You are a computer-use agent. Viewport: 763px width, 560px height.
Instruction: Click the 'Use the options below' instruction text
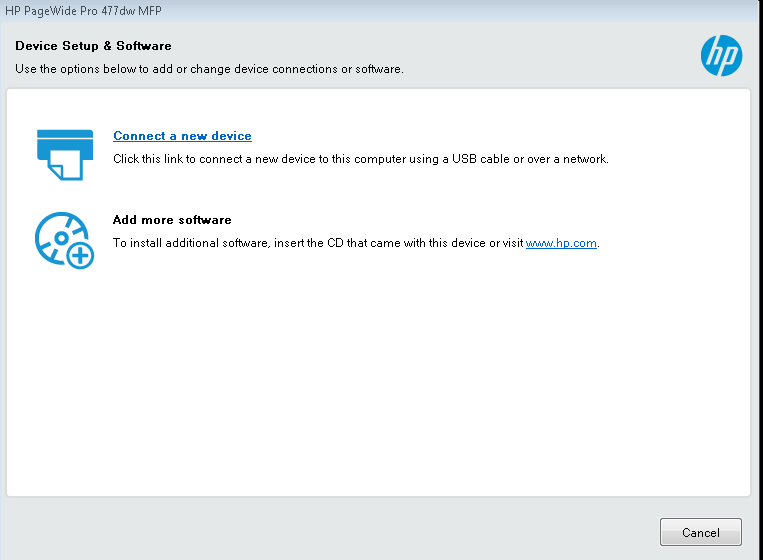tap(209, 69)
